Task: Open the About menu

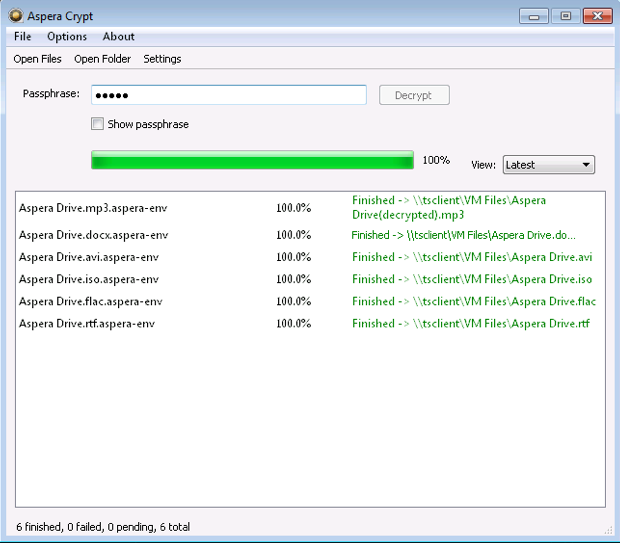Action: tap(119, 37)
